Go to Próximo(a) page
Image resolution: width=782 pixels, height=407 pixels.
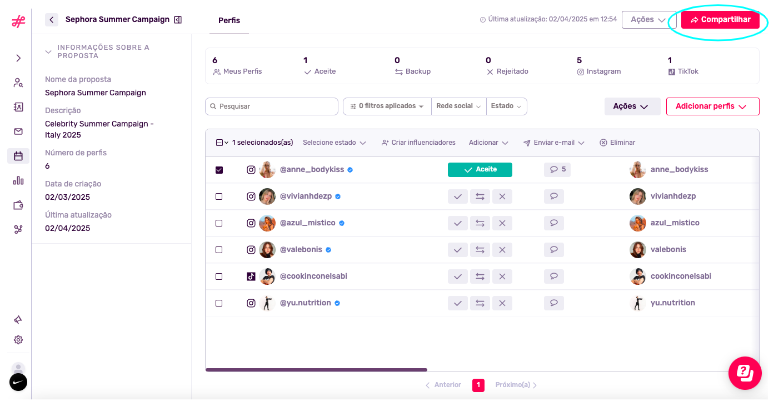click(516, 385)
